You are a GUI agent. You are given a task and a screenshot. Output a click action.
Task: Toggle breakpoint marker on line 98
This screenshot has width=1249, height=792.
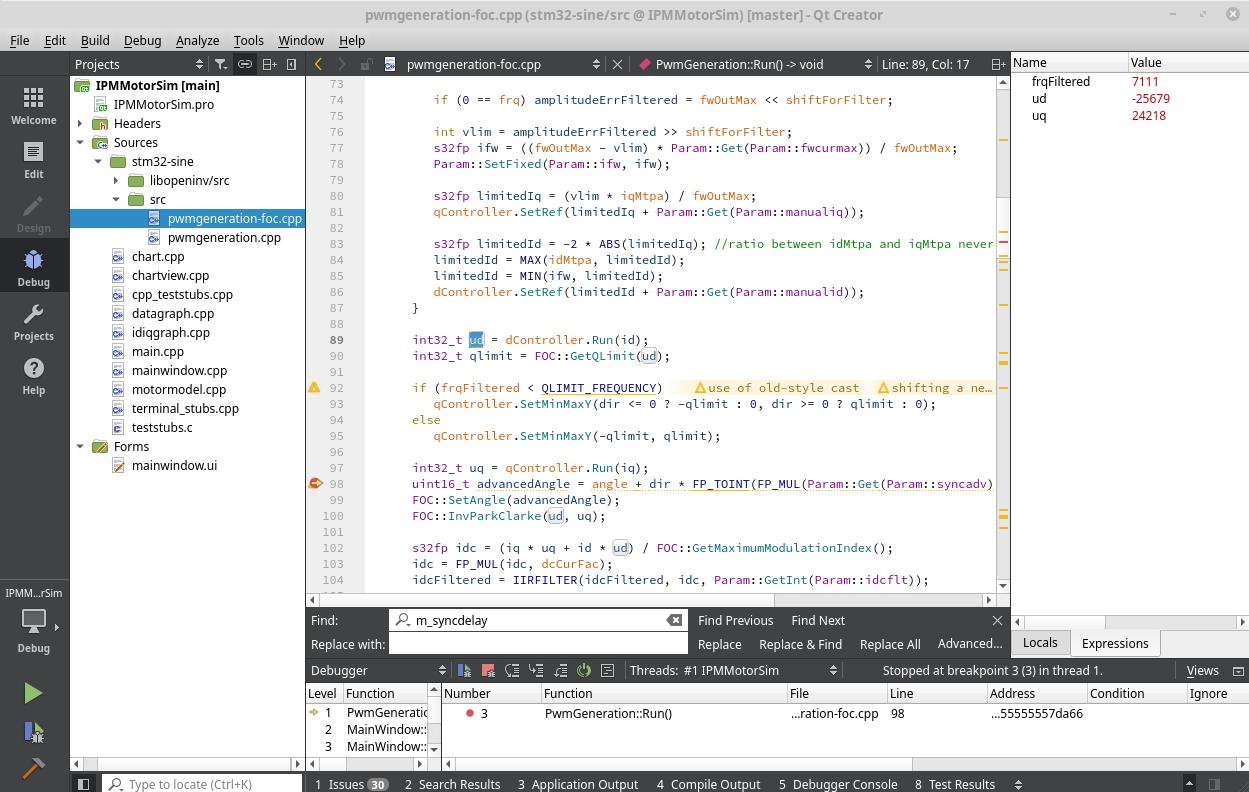[314, 484]
